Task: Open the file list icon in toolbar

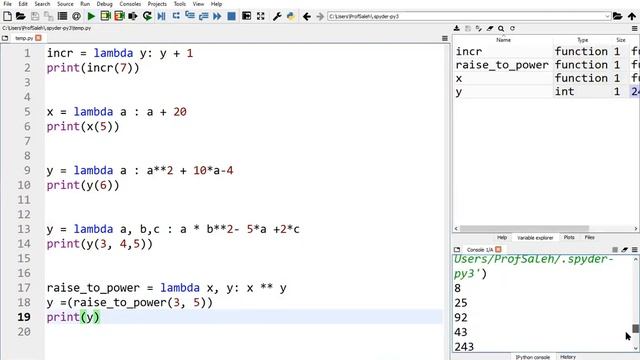Action: (62, 16)
